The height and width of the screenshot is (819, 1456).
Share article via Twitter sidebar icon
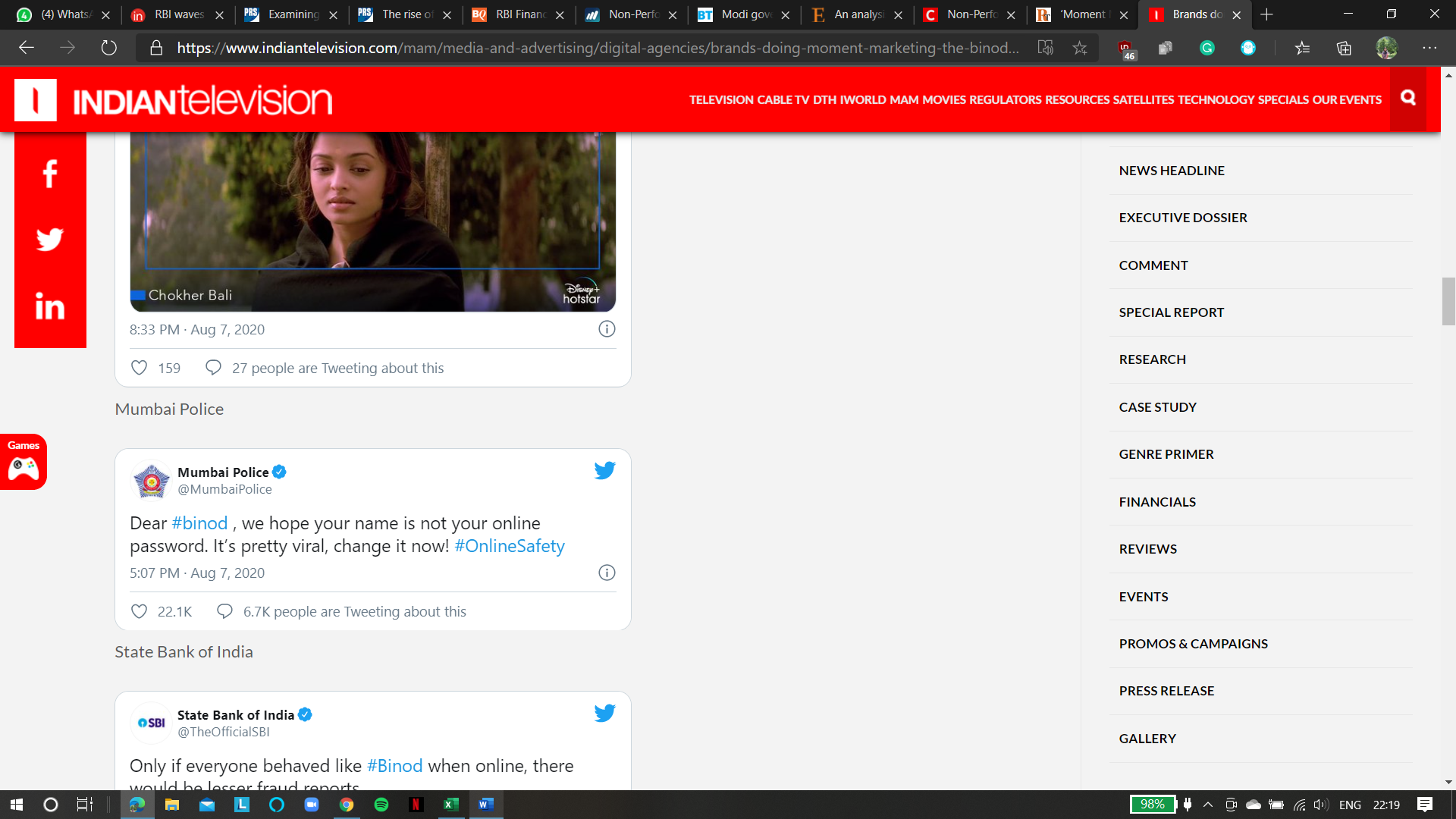pos(50,240)
